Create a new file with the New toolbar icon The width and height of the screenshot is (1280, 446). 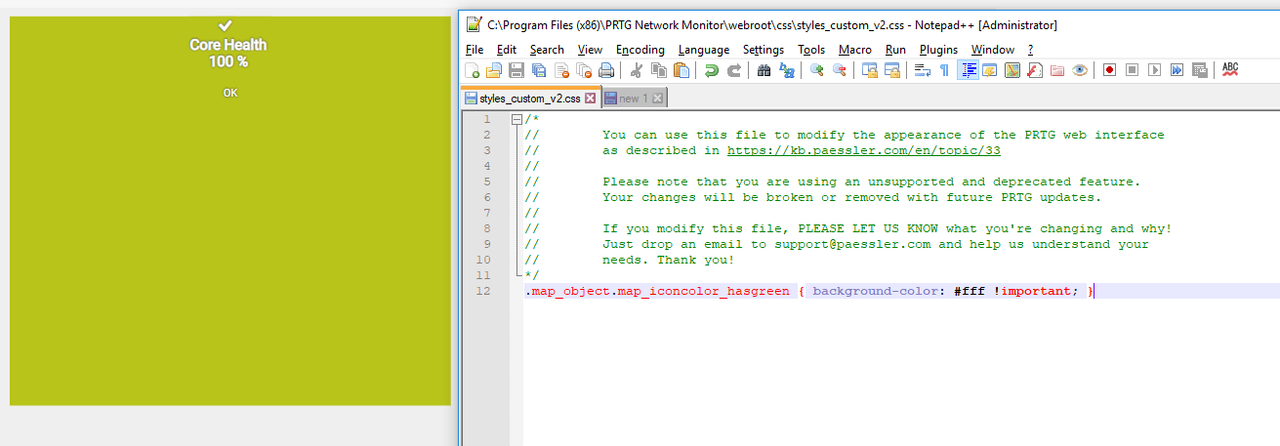tap(473, 70)
